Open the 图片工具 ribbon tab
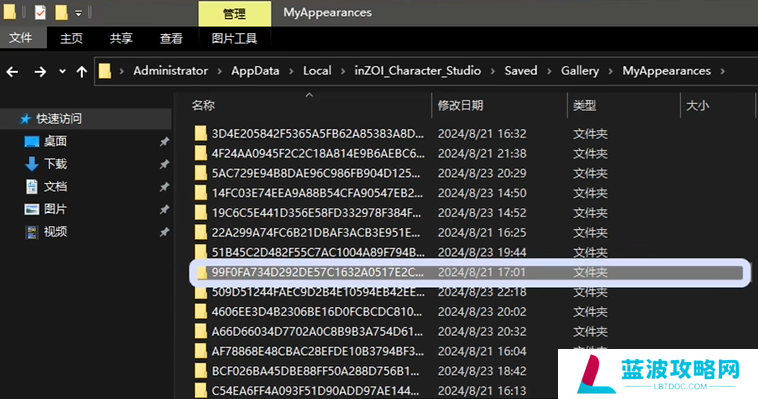 point(234,38)
